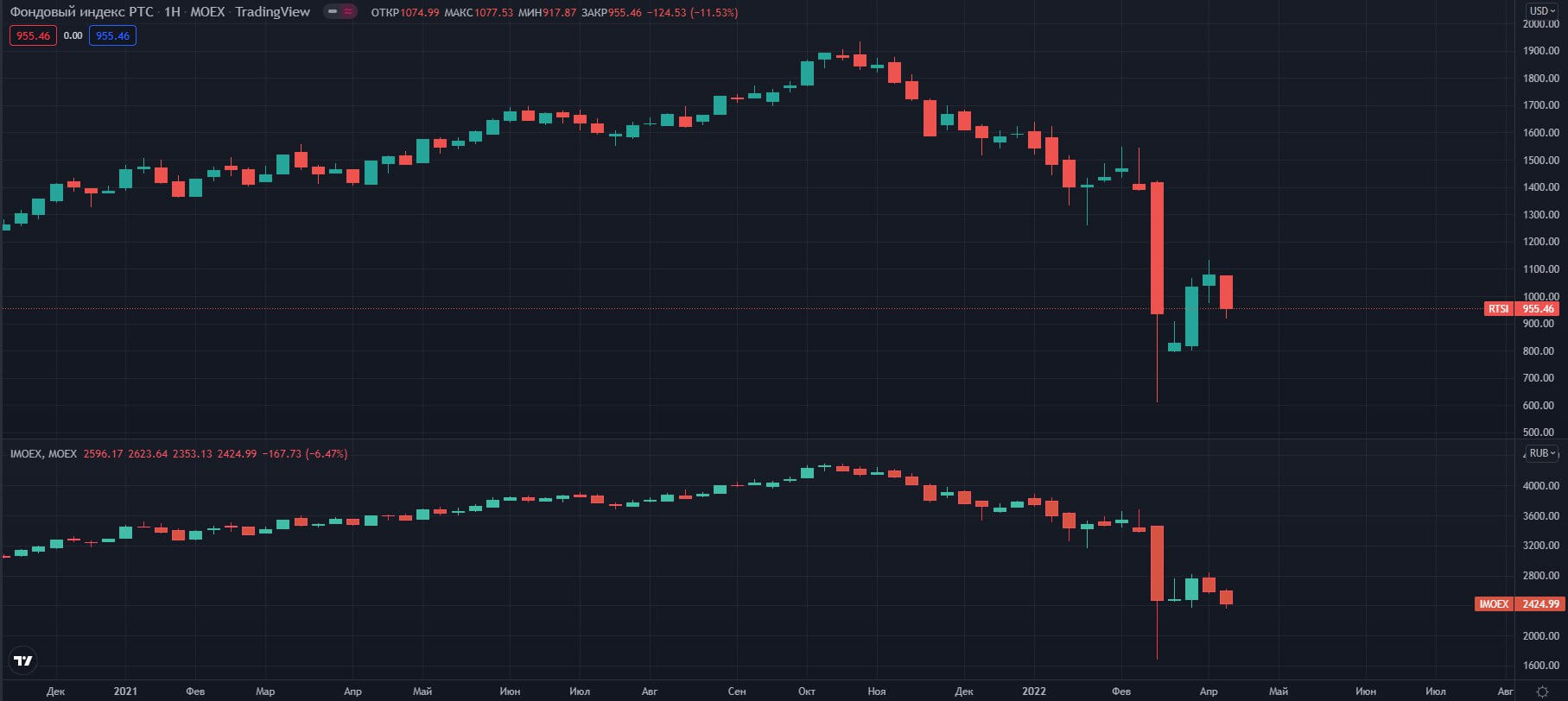
Task: Click the 4000.00 level on lower axis
Action: click(x=1540, y=486)
